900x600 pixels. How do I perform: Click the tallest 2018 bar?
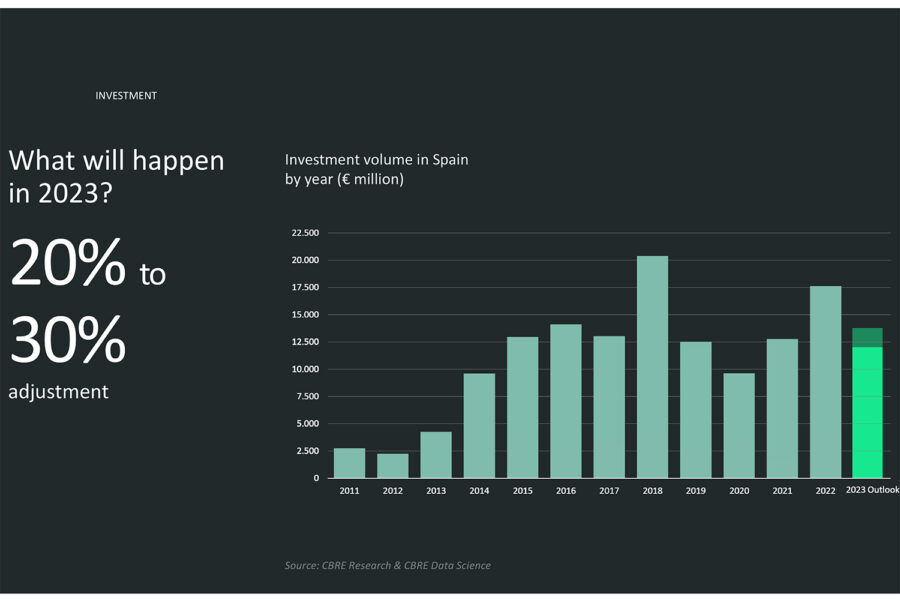click(653, 367)
